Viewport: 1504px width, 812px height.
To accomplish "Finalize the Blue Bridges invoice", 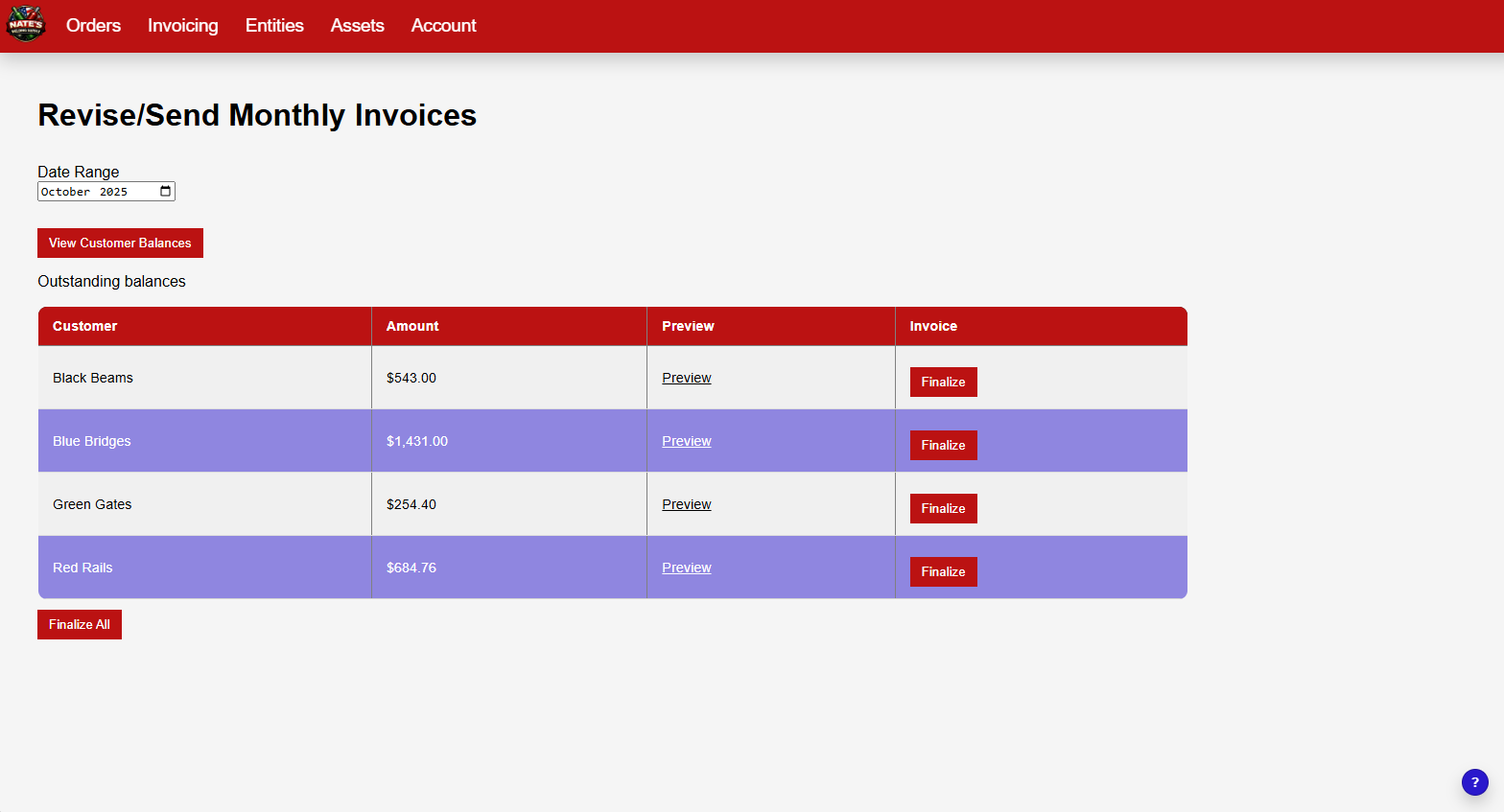I will pos(944,445).
